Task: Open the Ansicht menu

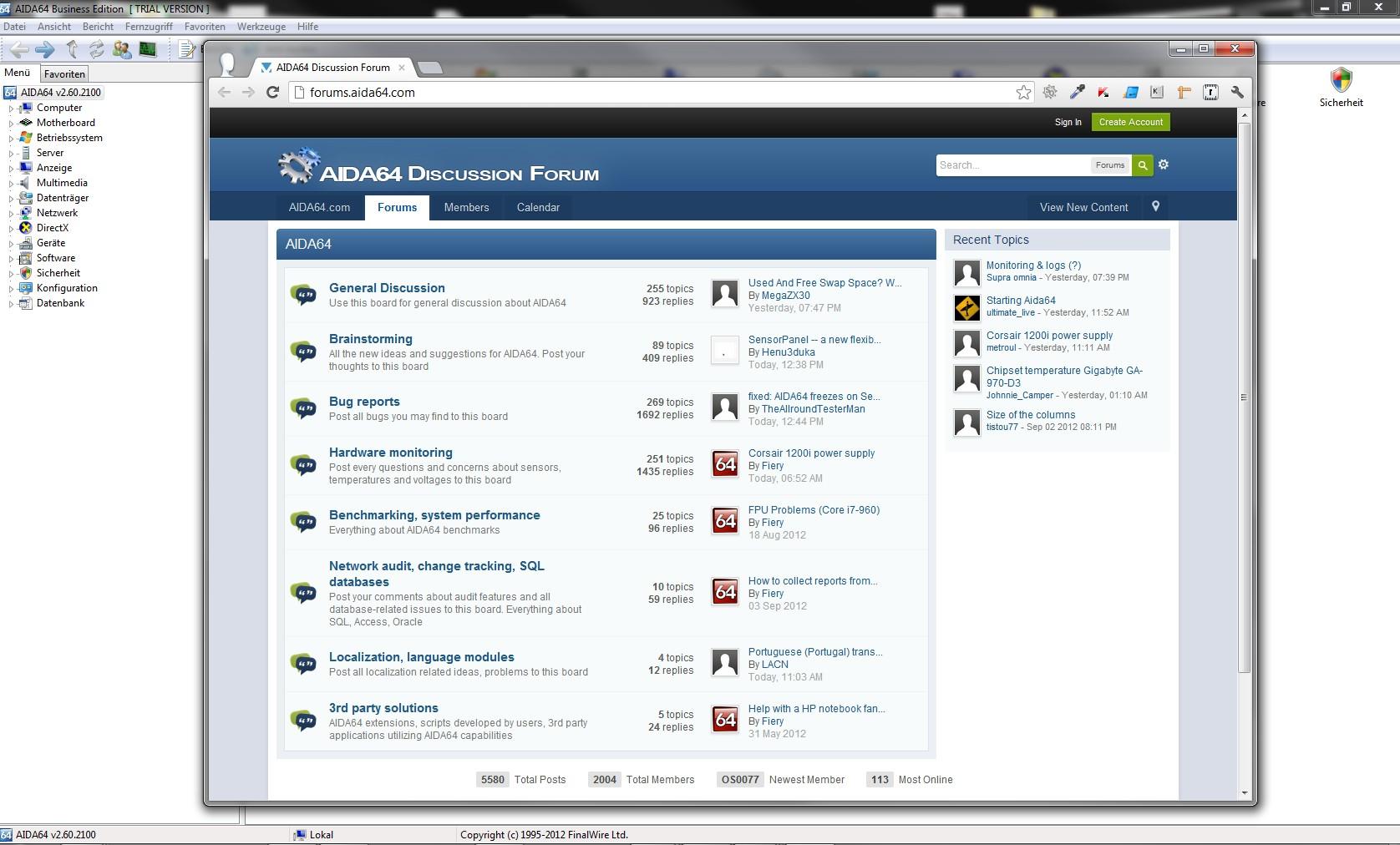Action: [x=54, y=27]
